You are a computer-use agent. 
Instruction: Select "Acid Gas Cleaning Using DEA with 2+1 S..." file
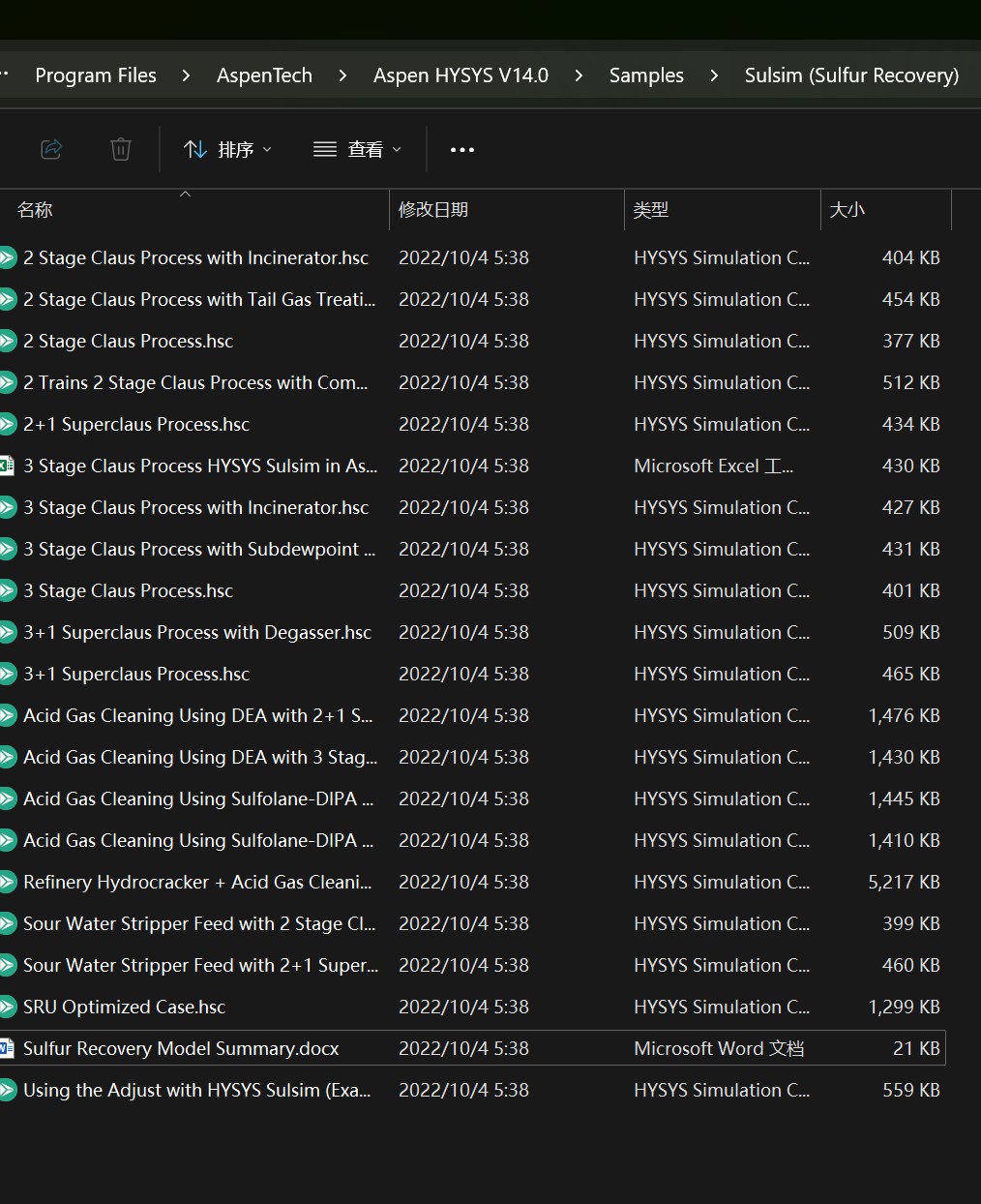197,715
